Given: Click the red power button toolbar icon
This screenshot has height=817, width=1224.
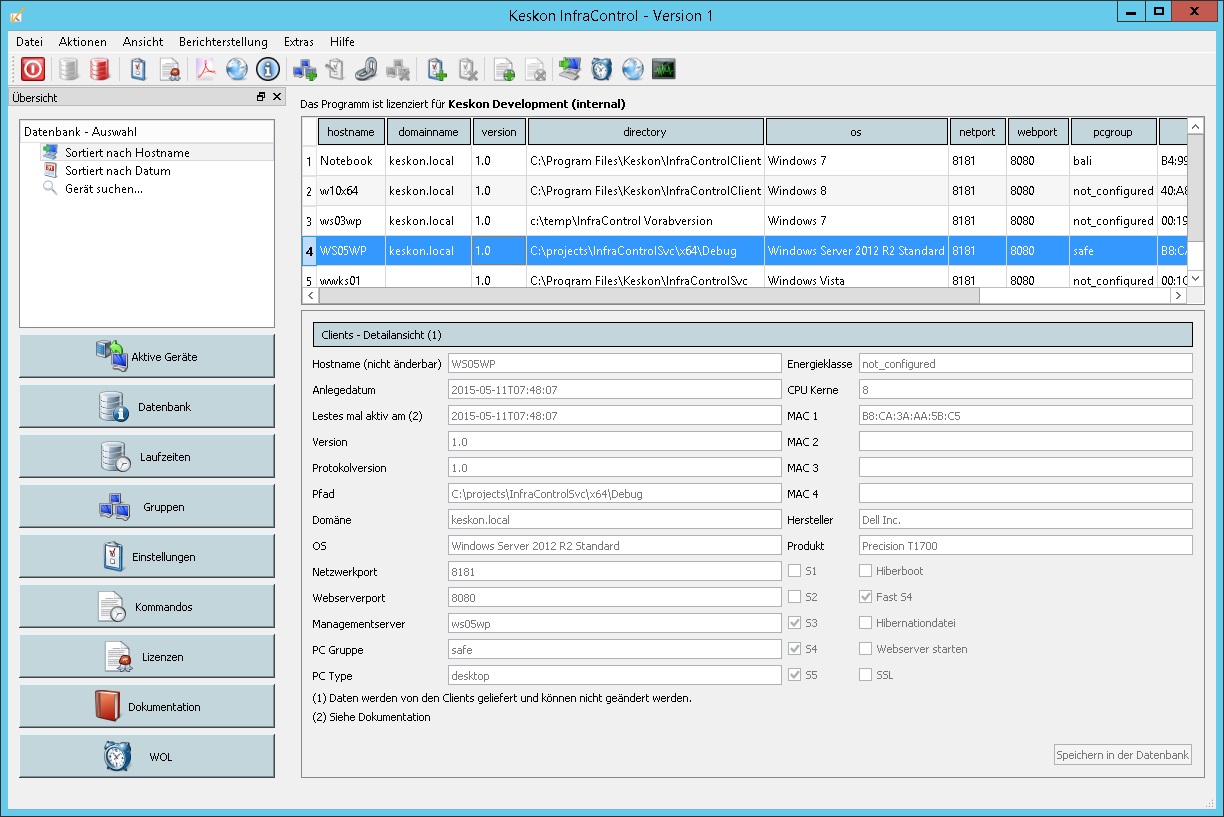Looking at the screenshot, I should pos(33,69).
